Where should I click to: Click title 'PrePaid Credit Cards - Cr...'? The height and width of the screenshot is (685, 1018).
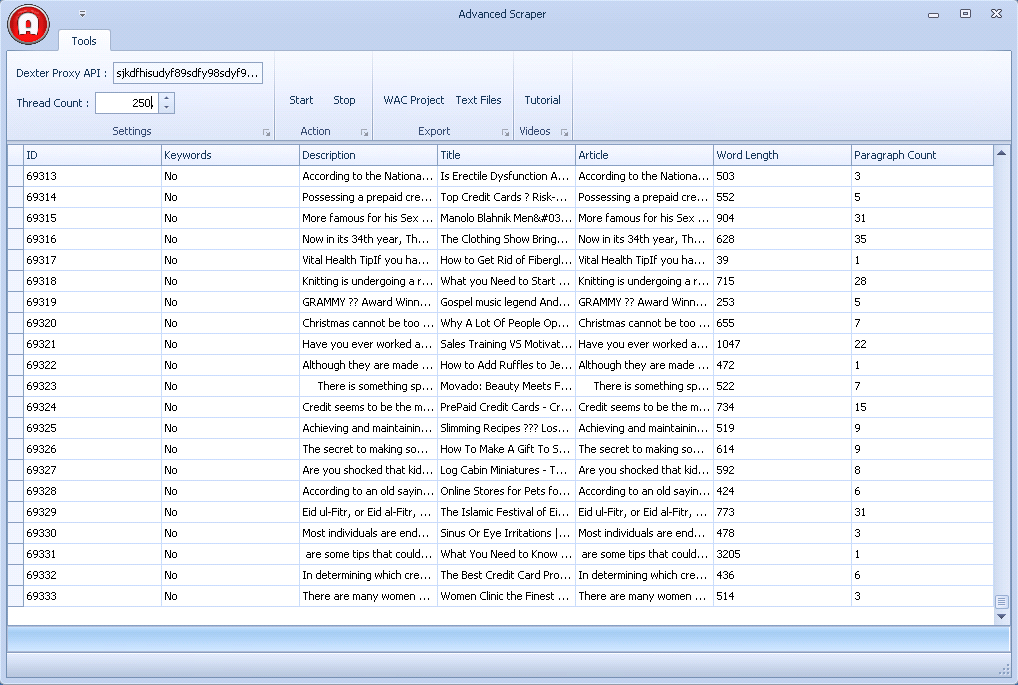coord(506,407)
